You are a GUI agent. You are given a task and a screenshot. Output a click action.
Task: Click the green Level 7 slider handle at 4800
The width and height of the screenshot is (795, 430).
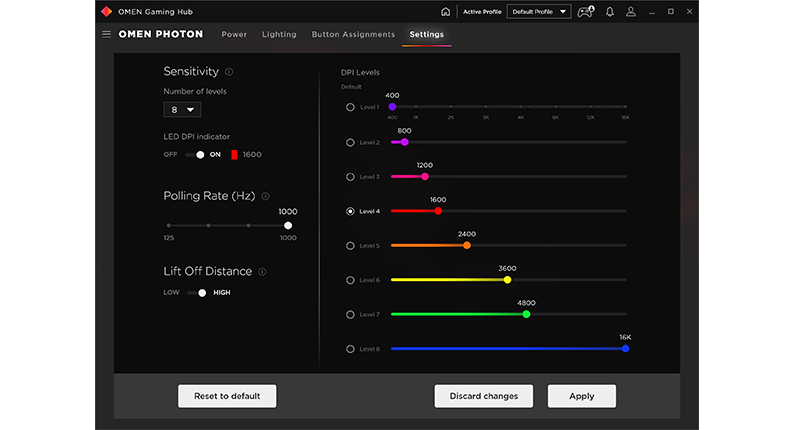coord(526,314)
